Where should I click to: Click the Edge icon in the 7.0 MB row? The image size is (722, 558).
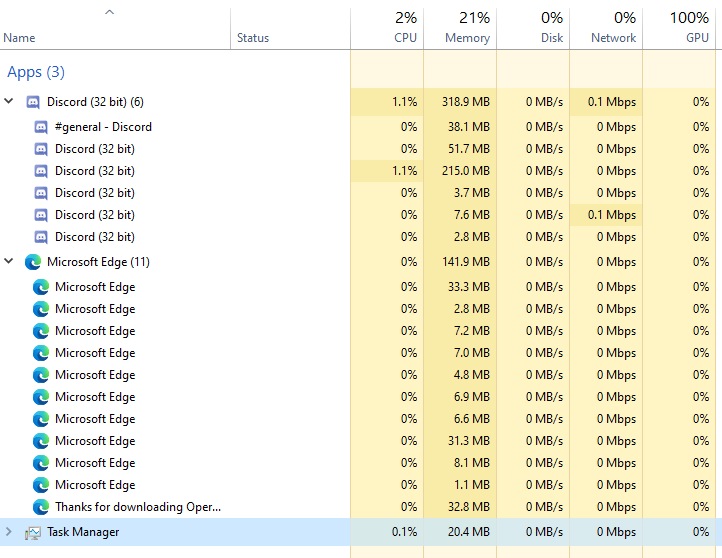[x=41, y=353]
